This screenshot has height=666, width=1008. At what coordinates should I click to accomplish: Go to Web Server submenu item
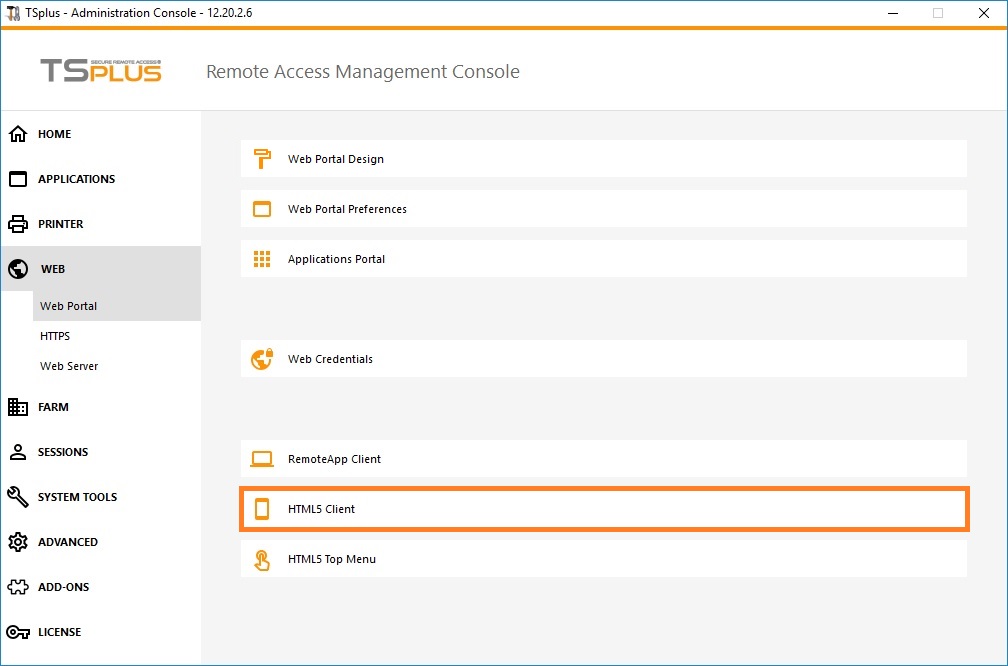(x=69, y=366)
